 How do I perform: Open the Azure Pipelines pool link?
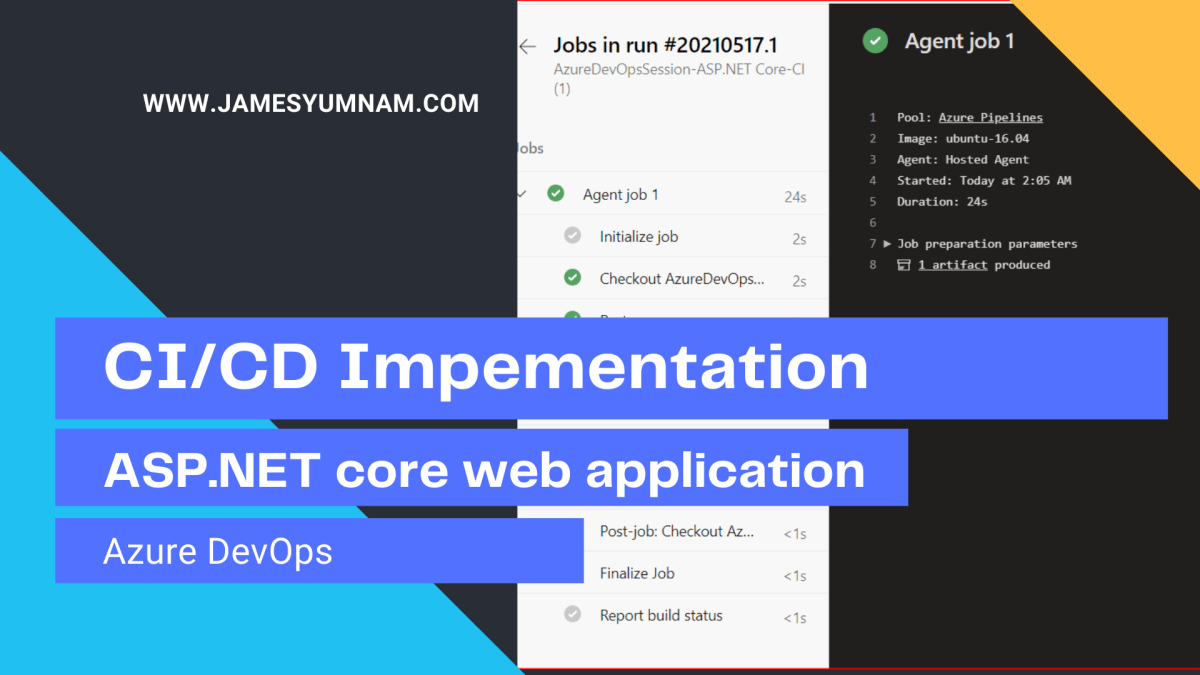coord(990,117)
